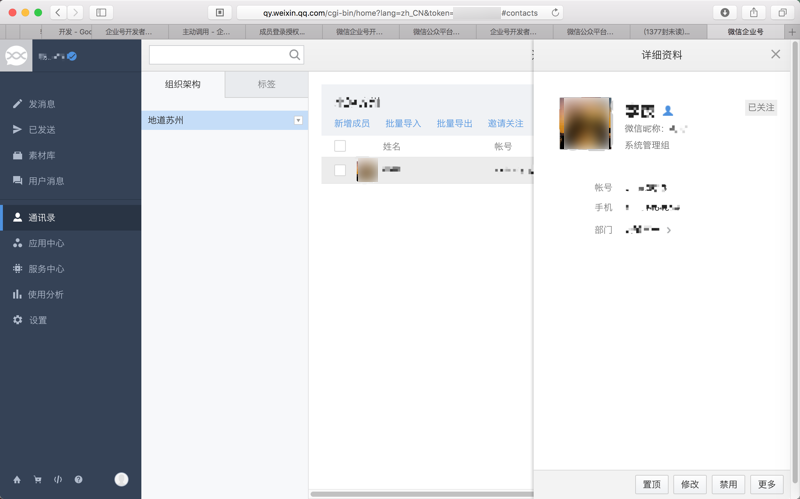Select 通讯录 contacts in the sidebar
This screenshot has width=800, height=499.
coord(70,217)
